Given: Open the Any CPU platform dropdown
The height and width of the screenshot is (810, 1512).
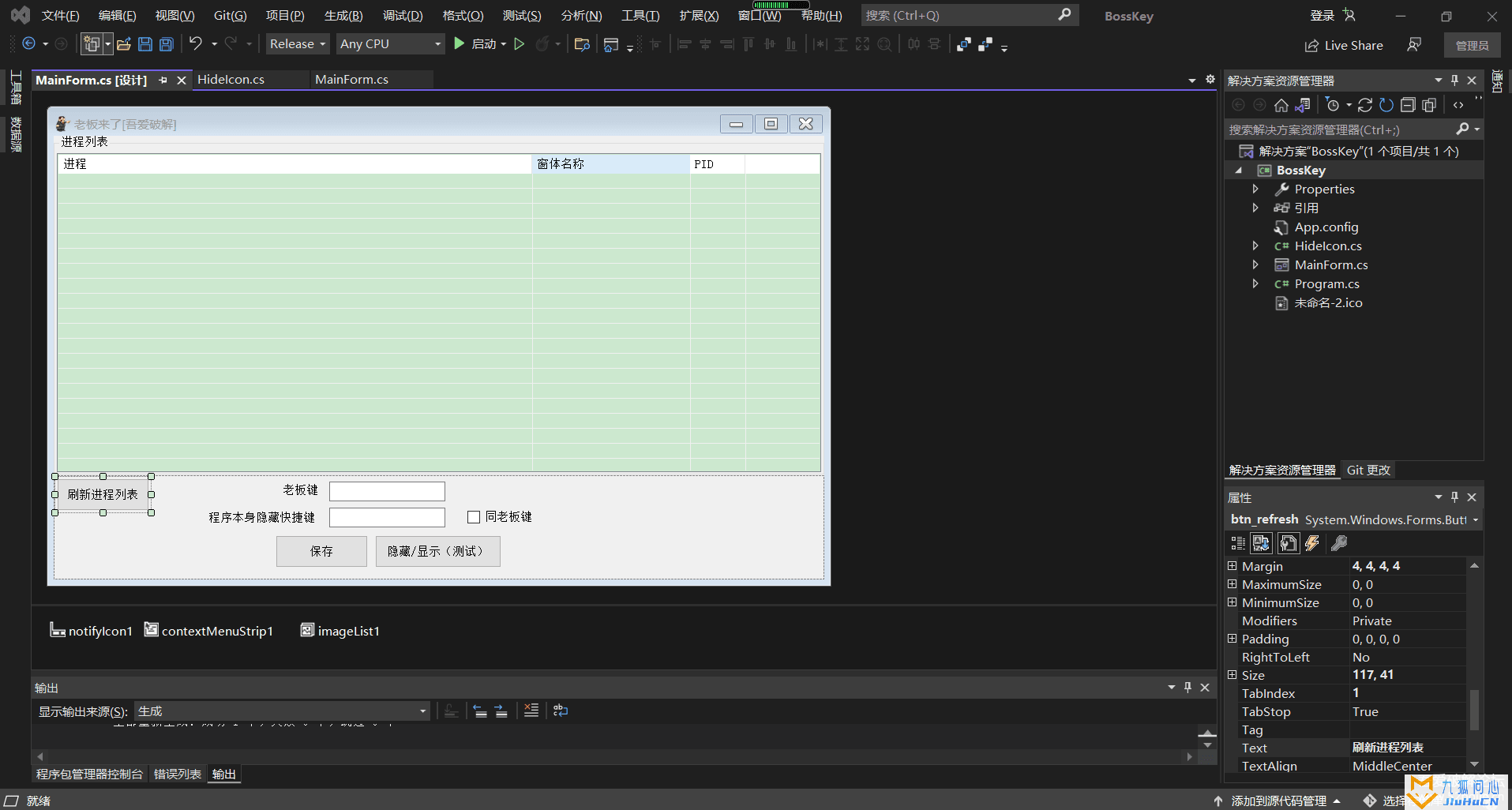Looking at the screenshot, I should click(x=391, y=44).
